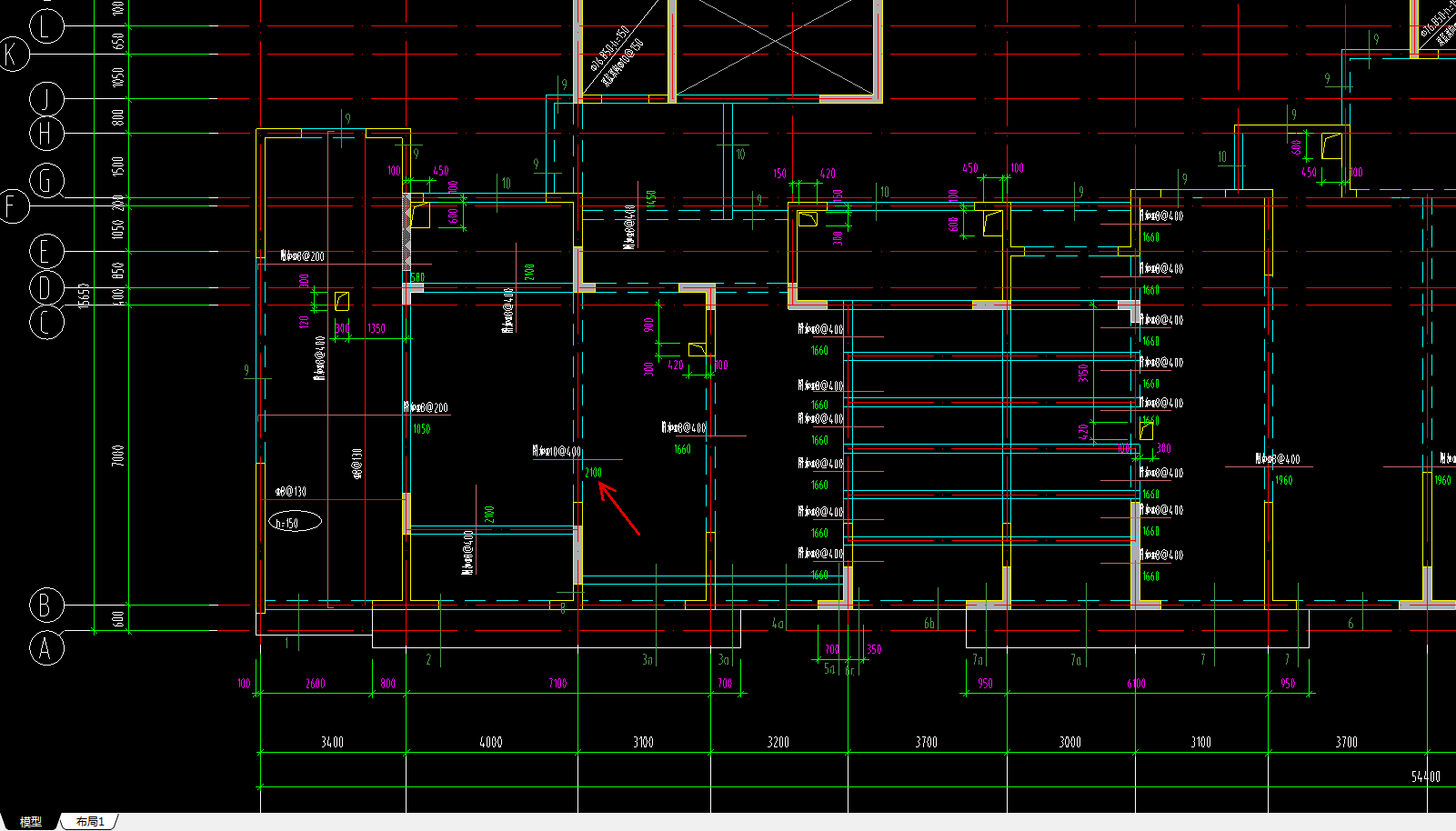Click the beam label 5a
The width and height of the screenshot is (1456, 831).
coord(829,668)
